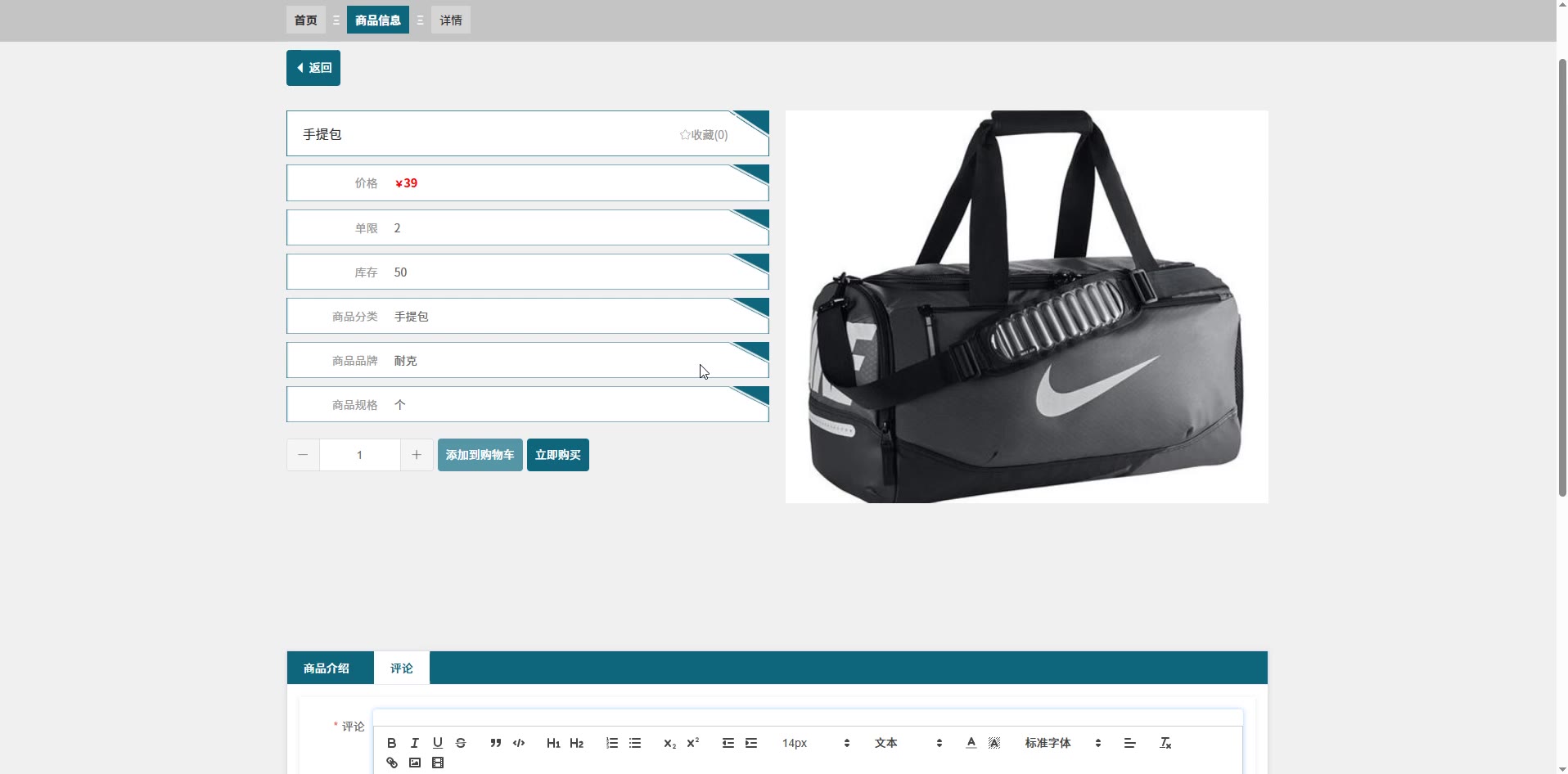Click the strikethrough icon
The image size is (1568, 774).
[461, 743]
